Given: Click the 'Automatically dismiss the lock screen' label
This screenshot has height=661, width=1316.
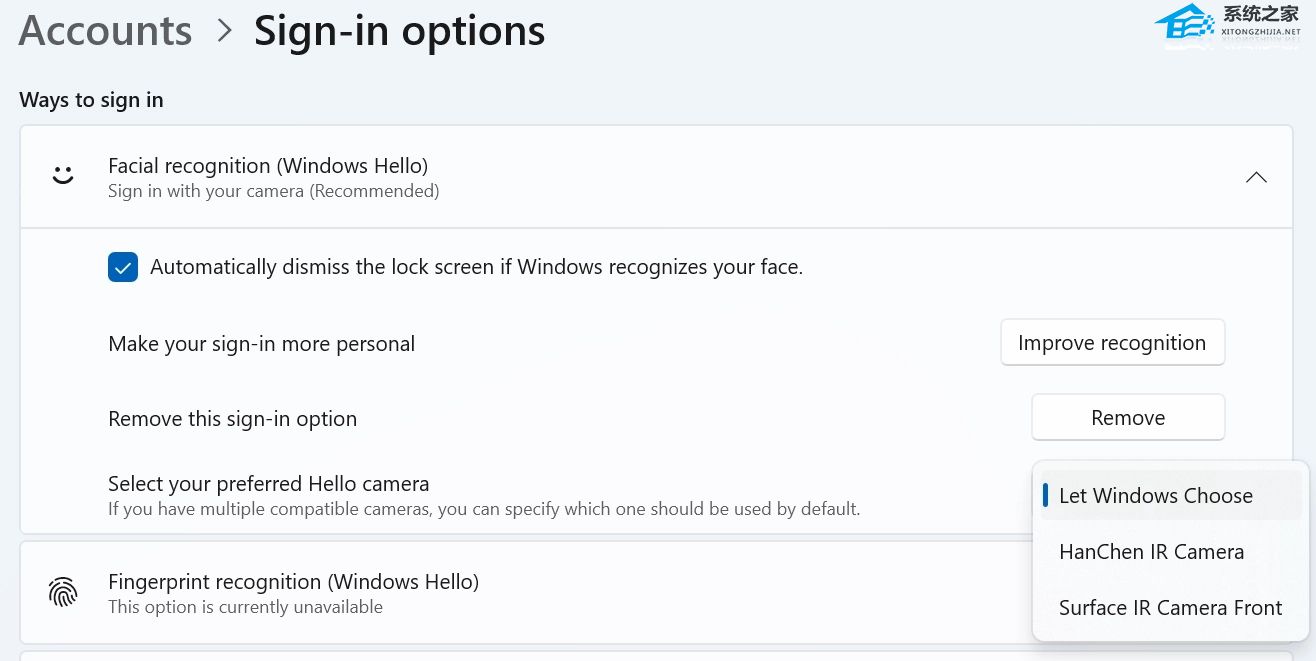Looking at the screenshot, I should point(476,267).
